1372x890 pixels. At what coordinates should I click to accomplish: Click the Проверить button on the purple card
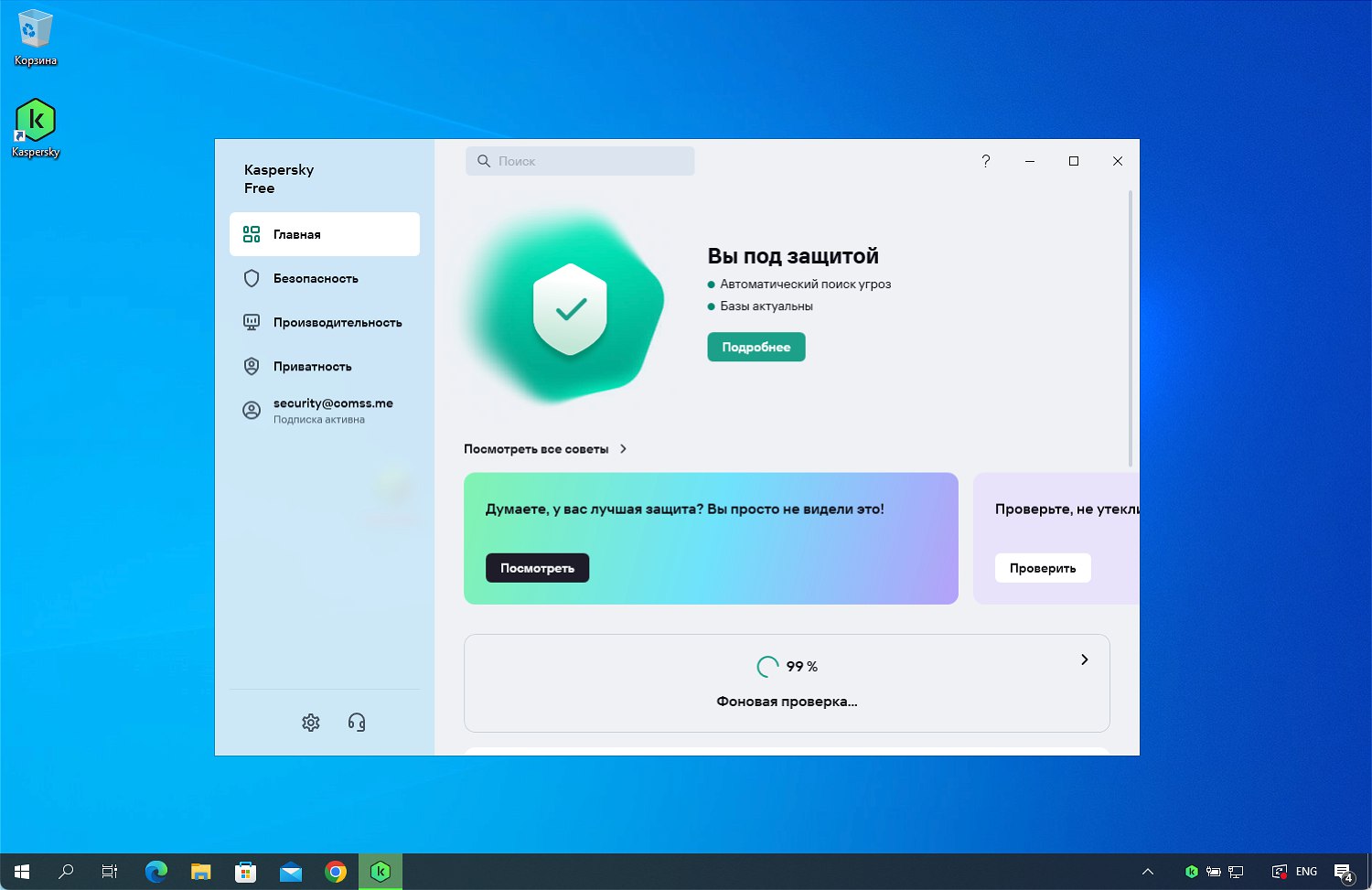[x=1043, y=568]
